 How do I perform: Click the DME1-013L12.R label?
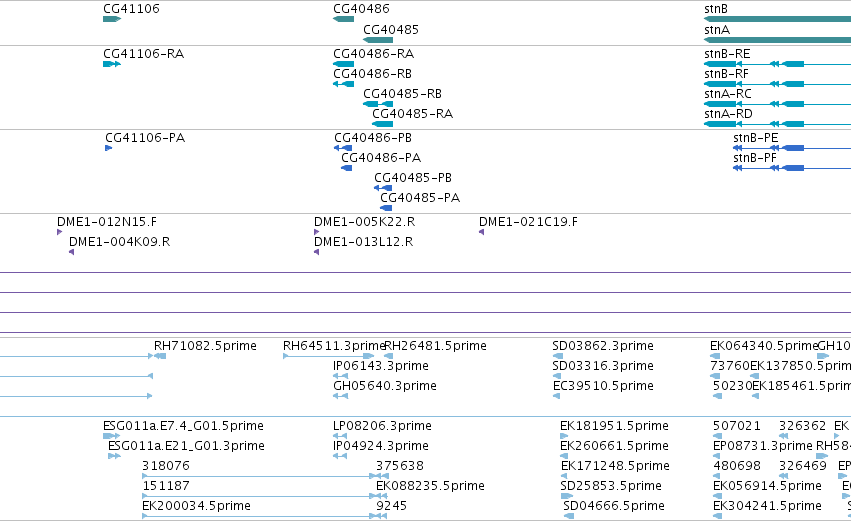(364, 242)
